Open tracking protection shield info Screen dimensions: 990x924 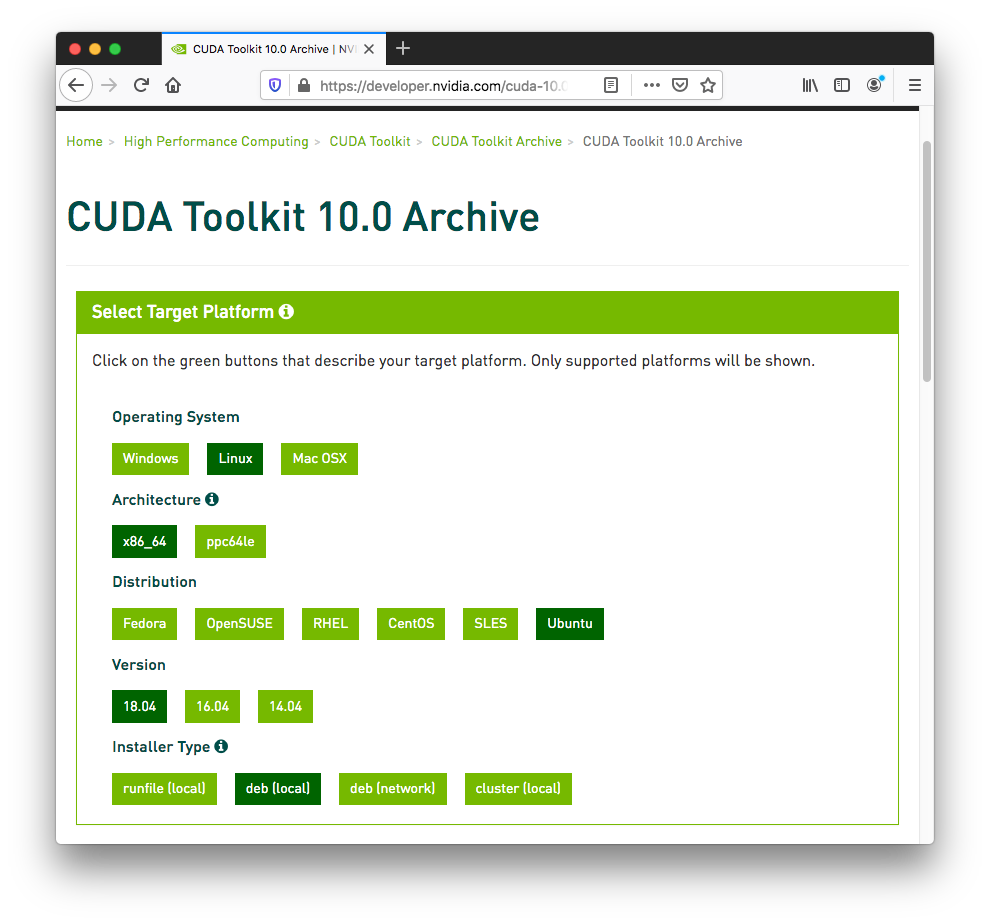pos(275,85)
